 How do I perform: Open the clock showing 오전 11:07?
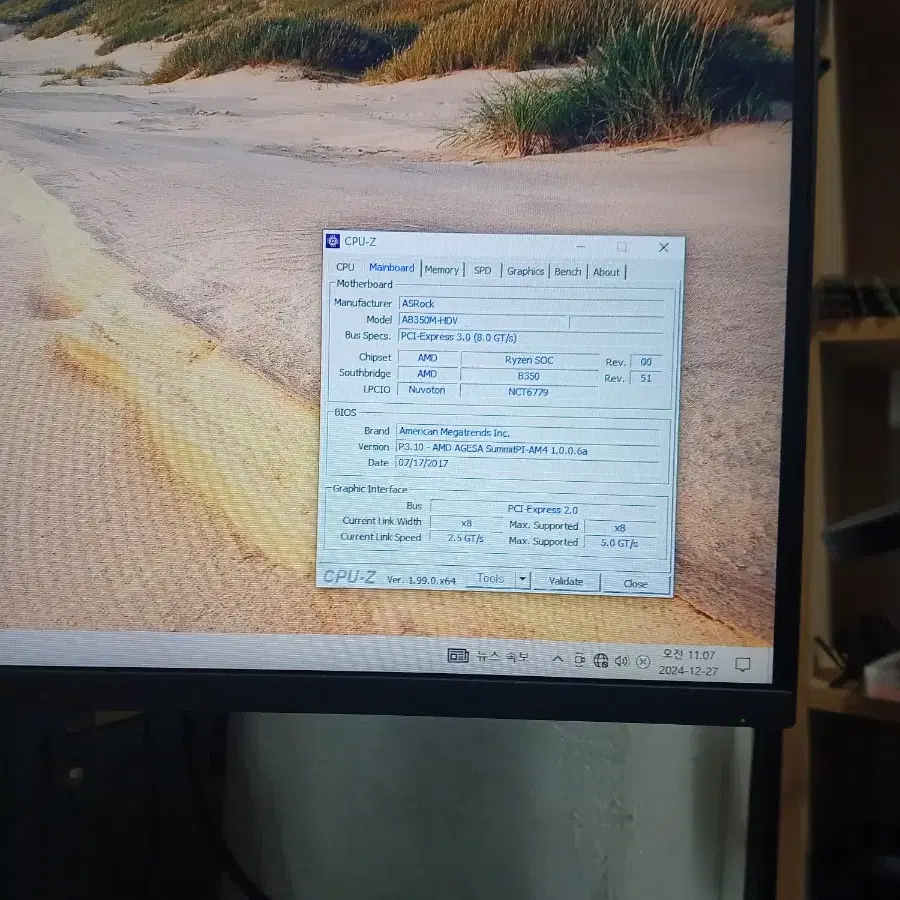[688, 662]
